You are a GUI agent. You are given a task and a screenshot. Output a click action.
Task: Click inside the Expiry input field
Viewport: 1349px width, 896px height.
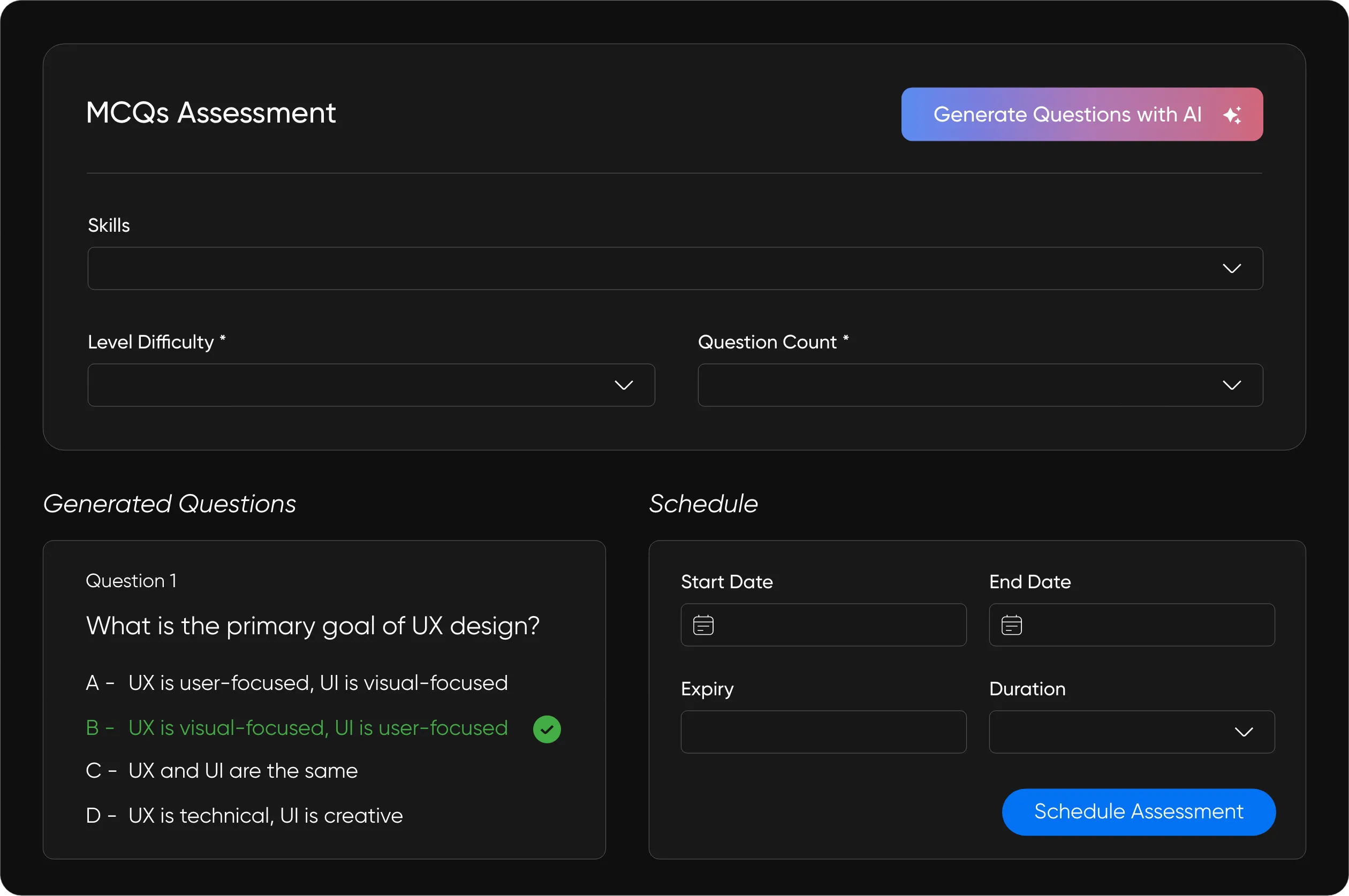tap(823, 732)
